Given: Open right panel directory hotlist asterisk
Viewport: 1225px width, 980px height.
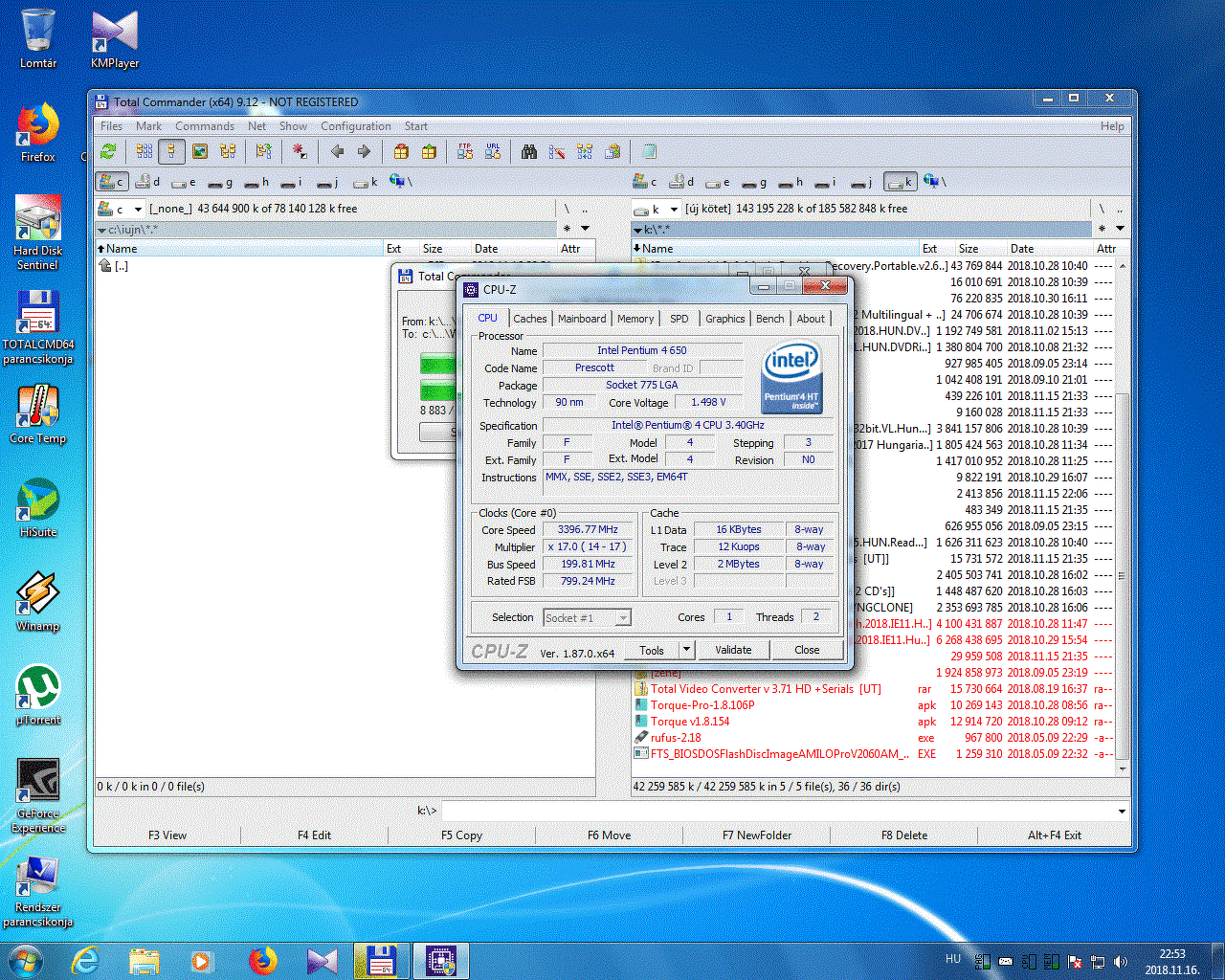Looking at the screenshot, I should (x=1102, y=229).
